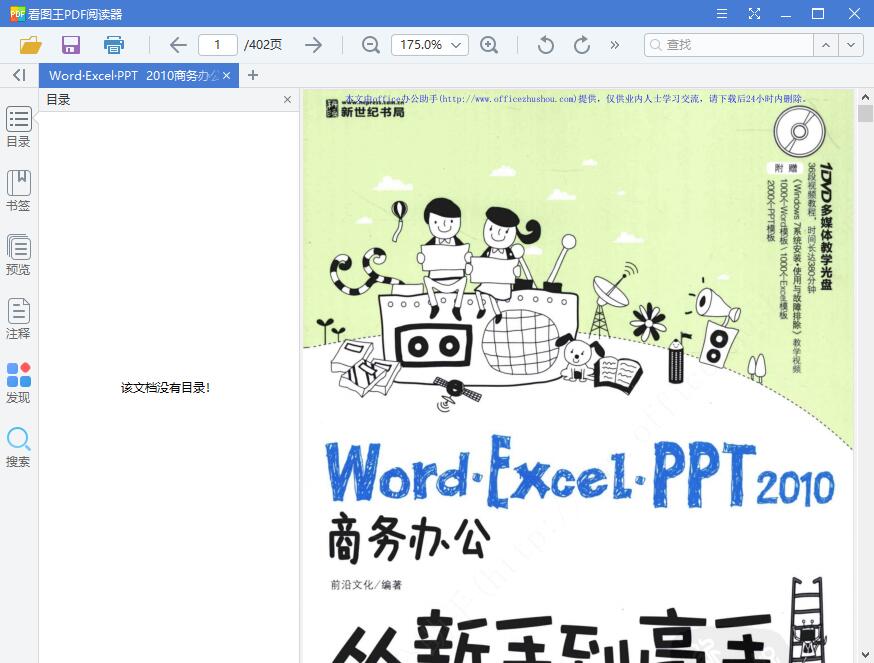The image size is (874, 663).
Task: Open the 发现 discover panel
Action: pos(18,383)
